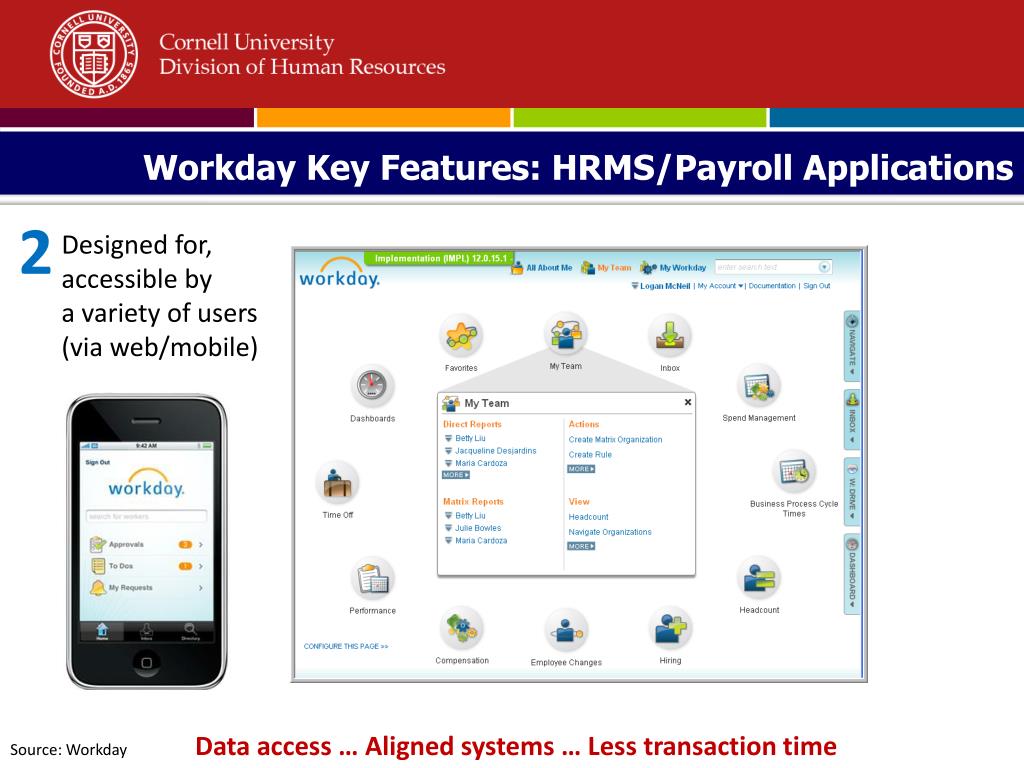Switch to the My Team top tab
The height and width of the screenshot is (768, 1024).
606,268
